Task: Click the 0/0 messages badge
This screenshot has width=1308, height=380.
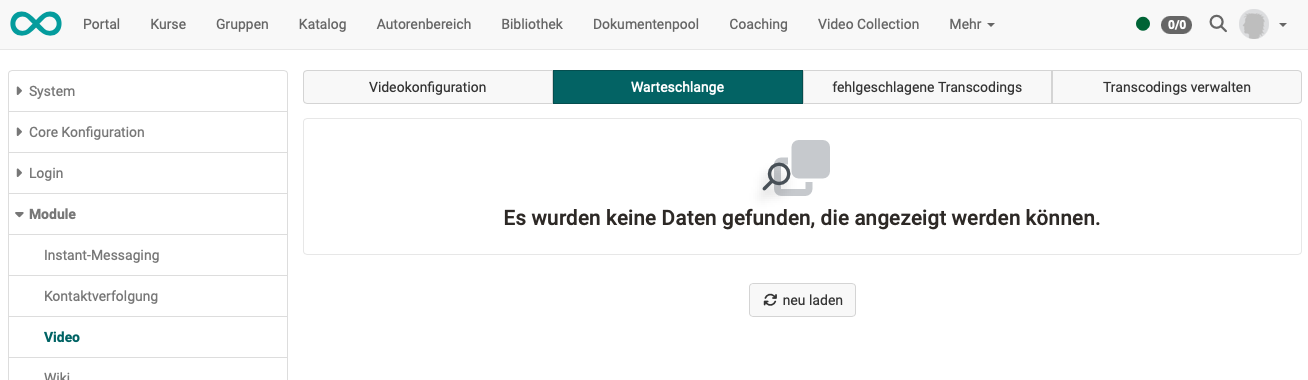Action: tap(1176, 24)
